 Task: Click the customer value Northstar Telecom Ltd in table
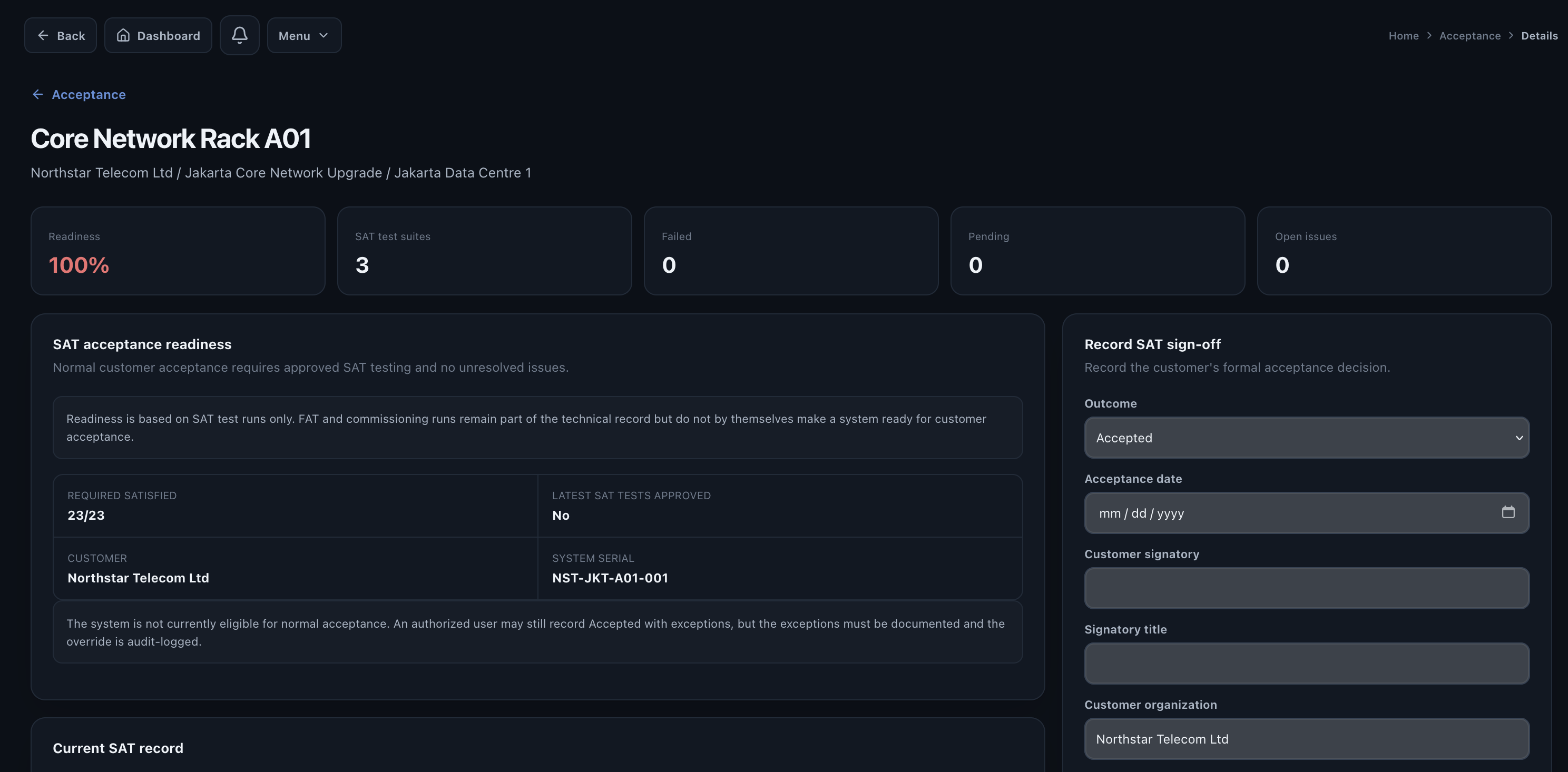(x=138, y=578)
